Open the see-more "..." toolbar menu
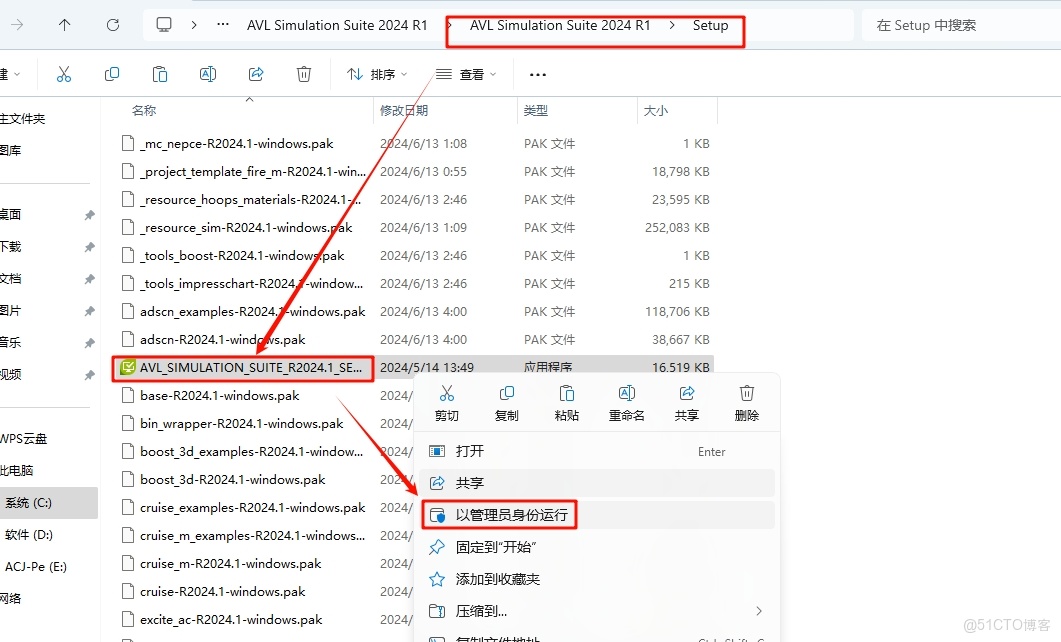The height and width of the screenshot is (642, 1061). [x=537, y=74]
